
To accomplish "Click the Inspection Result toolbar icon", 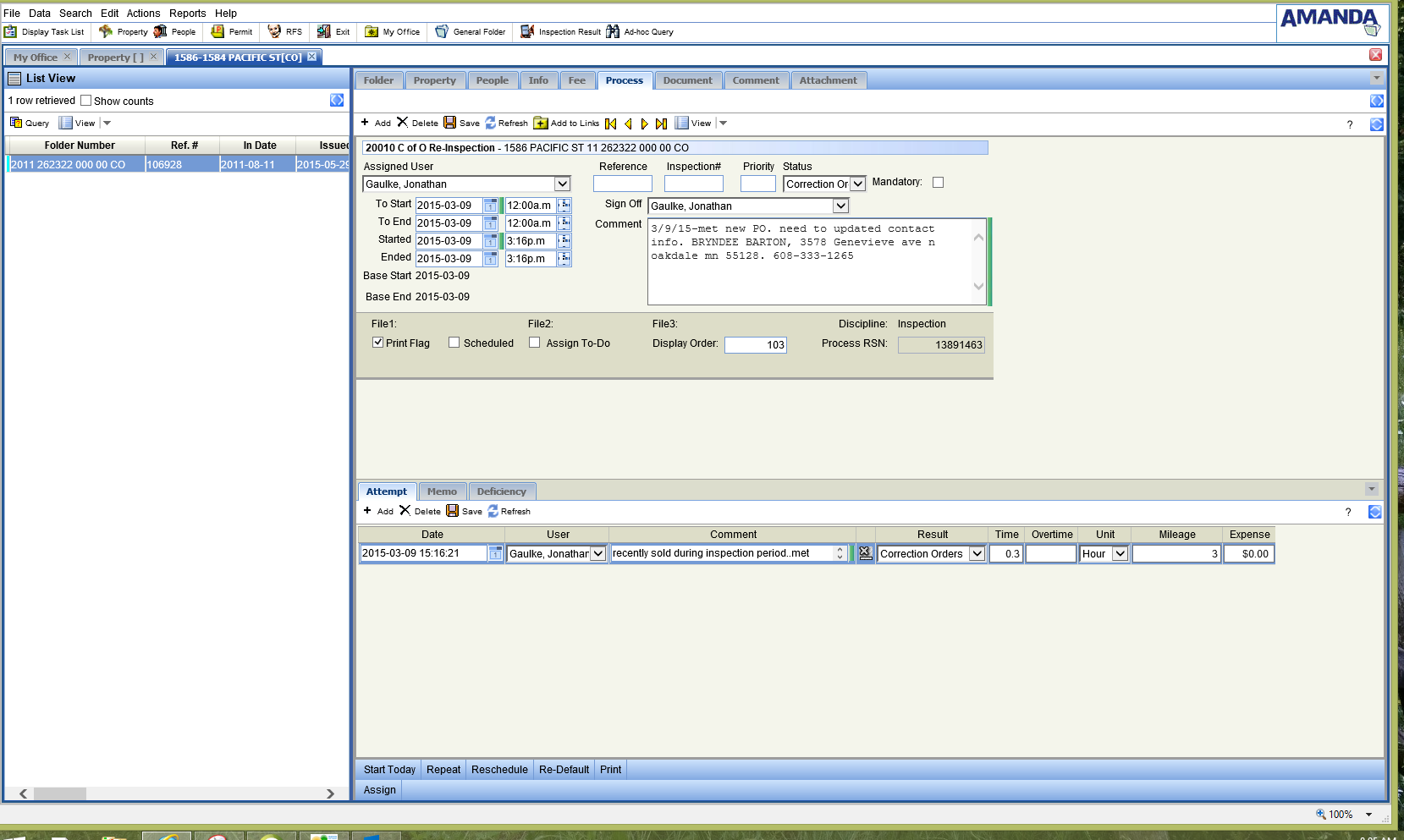I will click(x=527, y=32).
